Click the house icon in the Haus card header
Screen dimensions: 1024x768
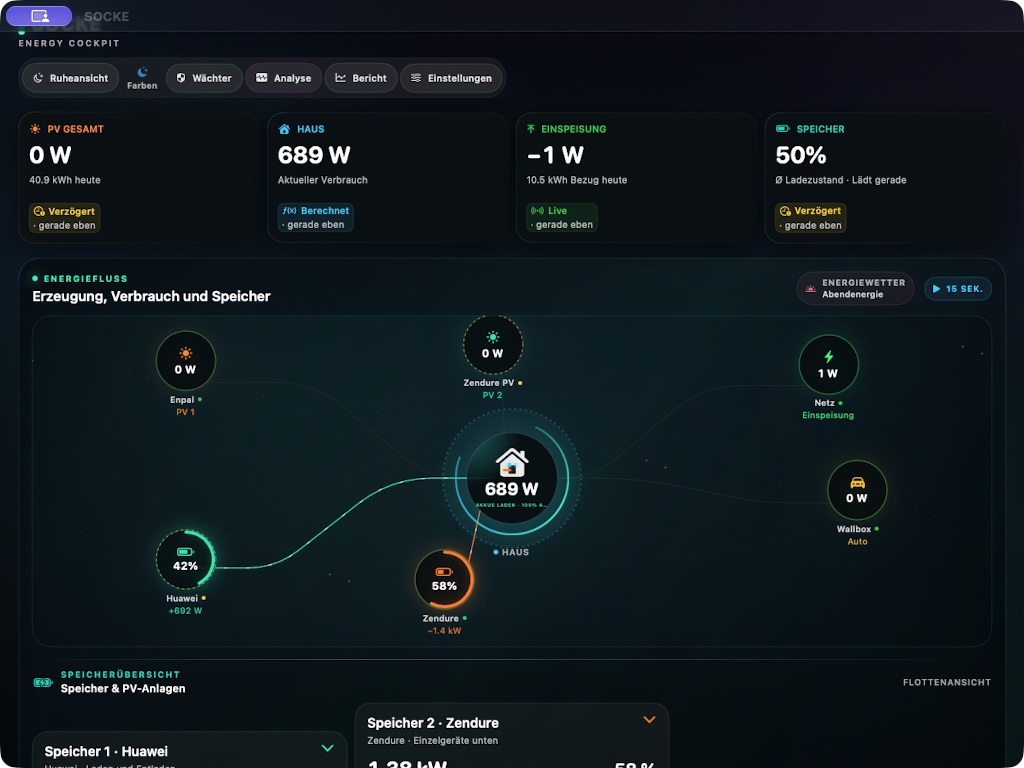(x=284, y=129)
